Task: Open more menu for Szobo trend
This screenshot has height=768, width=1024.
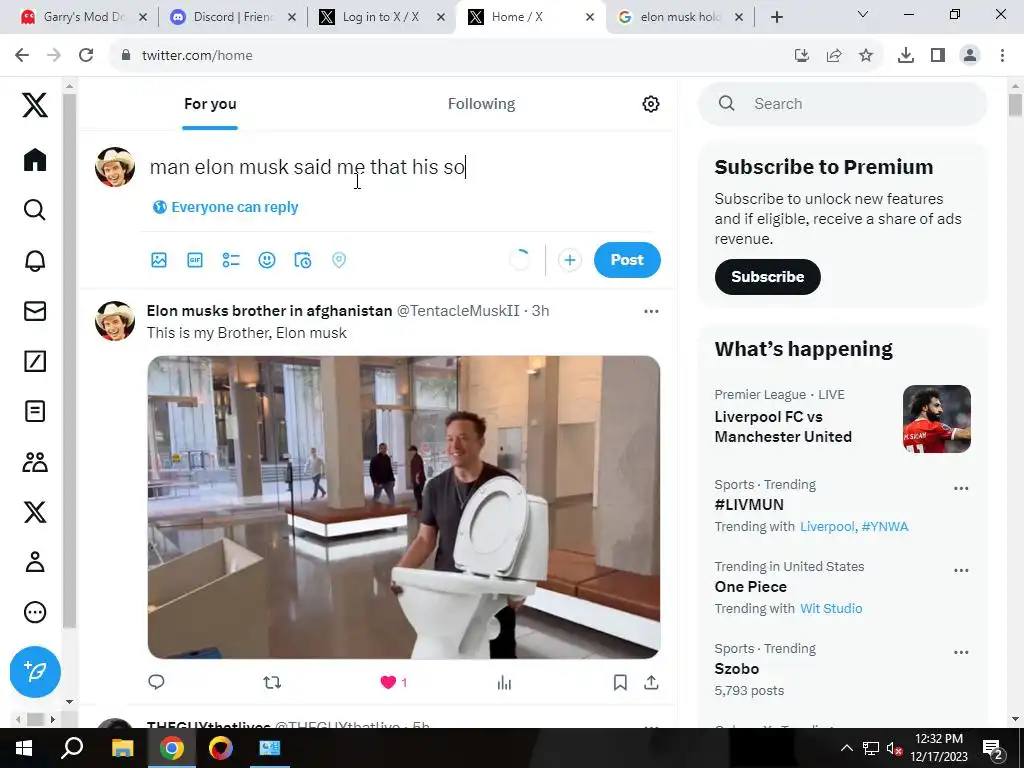Action: (961, 652)
